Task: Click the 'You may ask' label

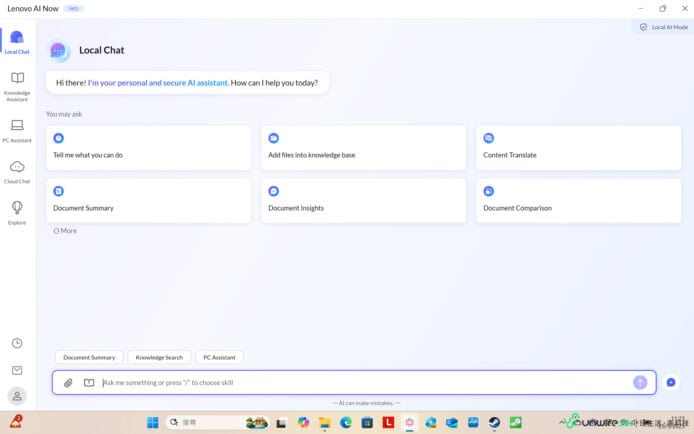Action: tap(64, 114)
